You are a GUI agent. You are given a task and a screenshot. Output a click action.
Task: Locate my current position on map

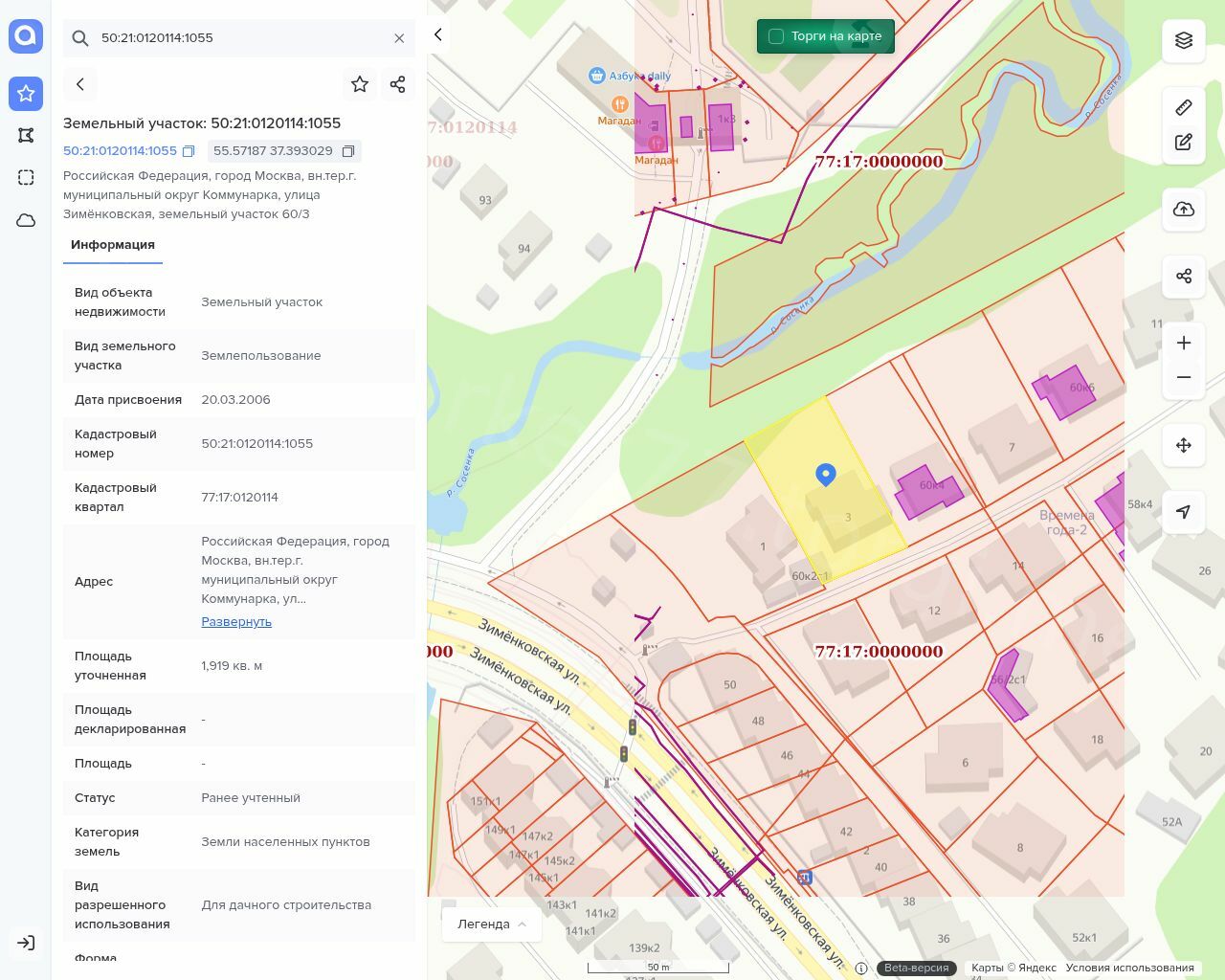click(1184, 512)
